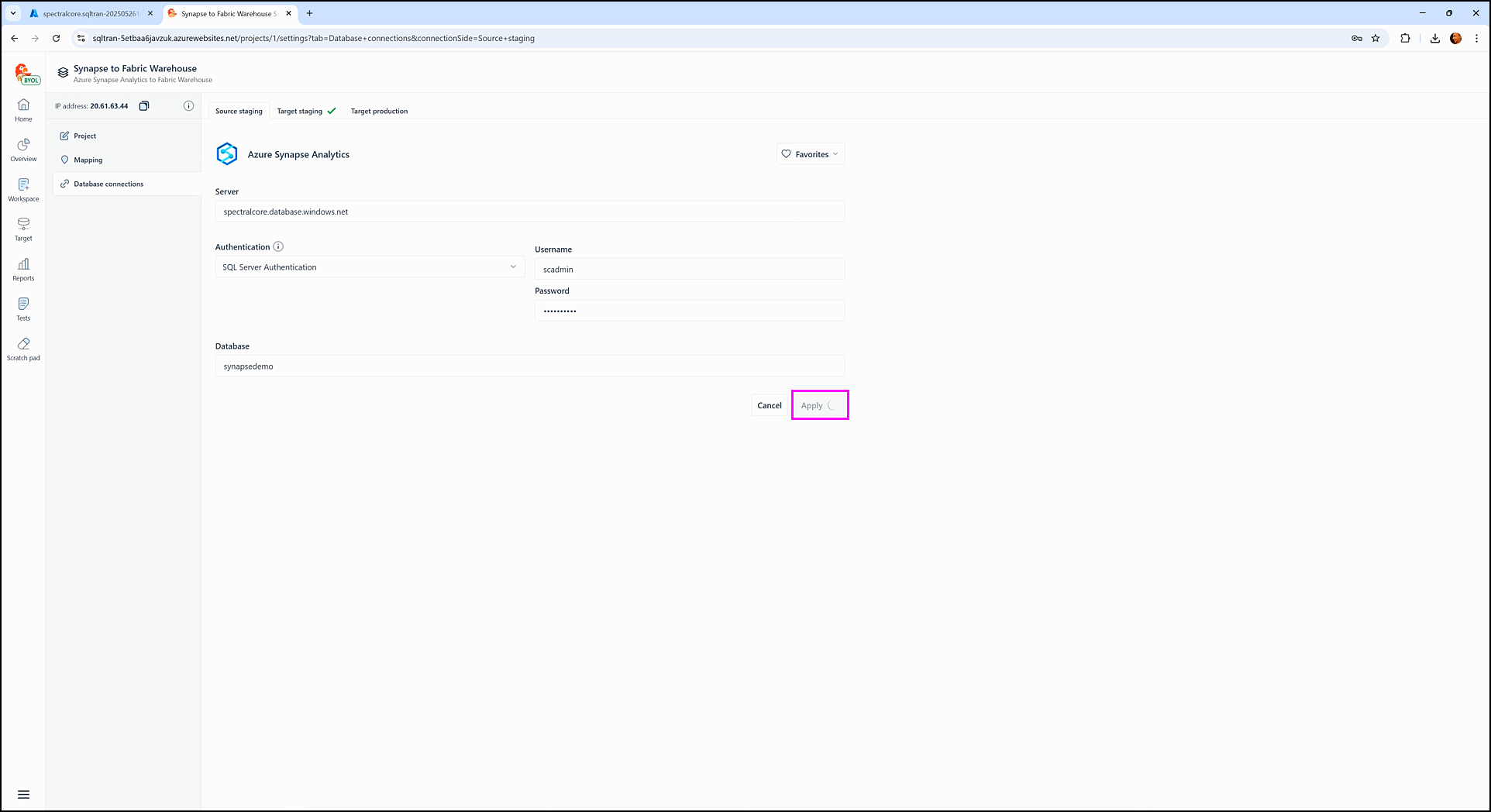The width and height of the screenshot is (1491, 812).
Task: Show the Authentication info tooltip icon
Action: point(278,247)
